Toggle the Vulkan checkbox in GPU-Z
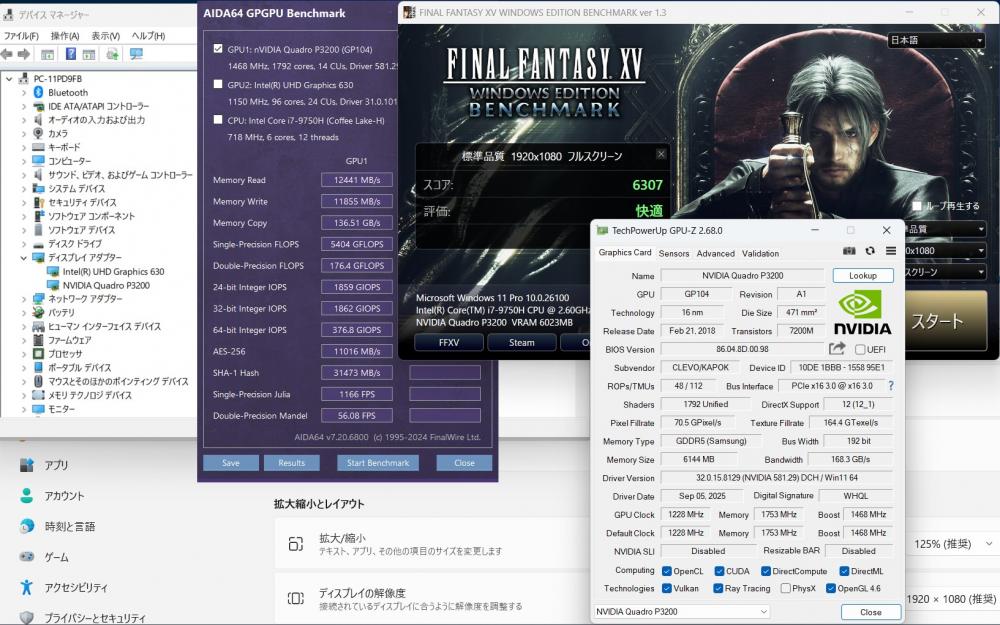 pos(666,589)
